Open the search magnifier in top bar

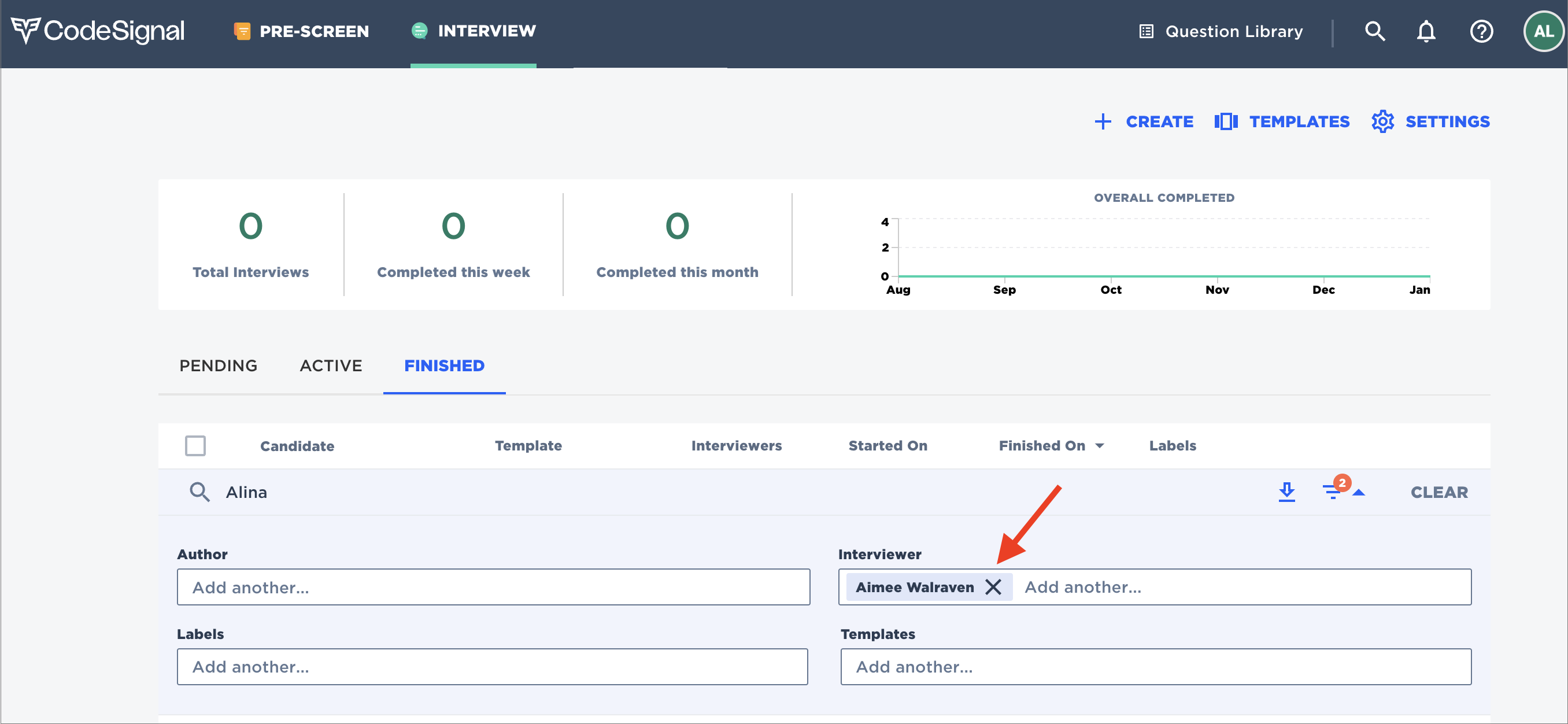(x=1374, y=31)
